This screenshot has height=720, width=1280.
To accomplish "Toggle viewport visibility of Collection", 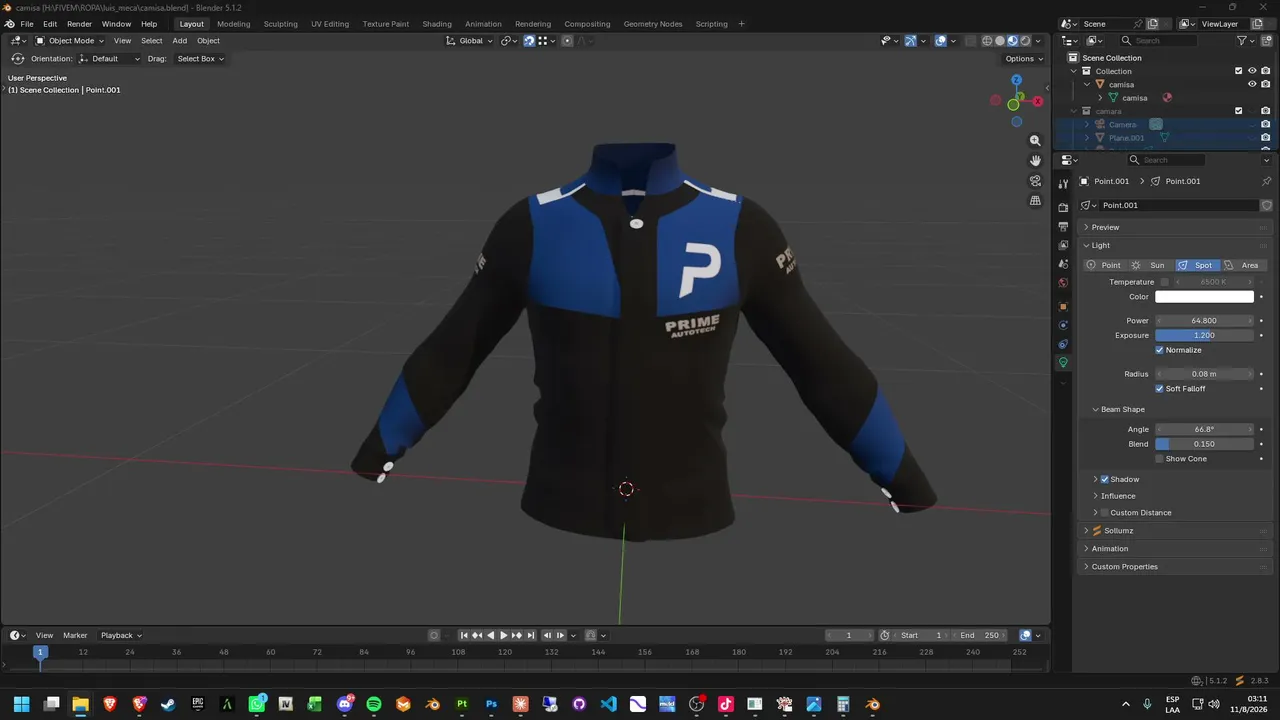I will coord(1252,71).
